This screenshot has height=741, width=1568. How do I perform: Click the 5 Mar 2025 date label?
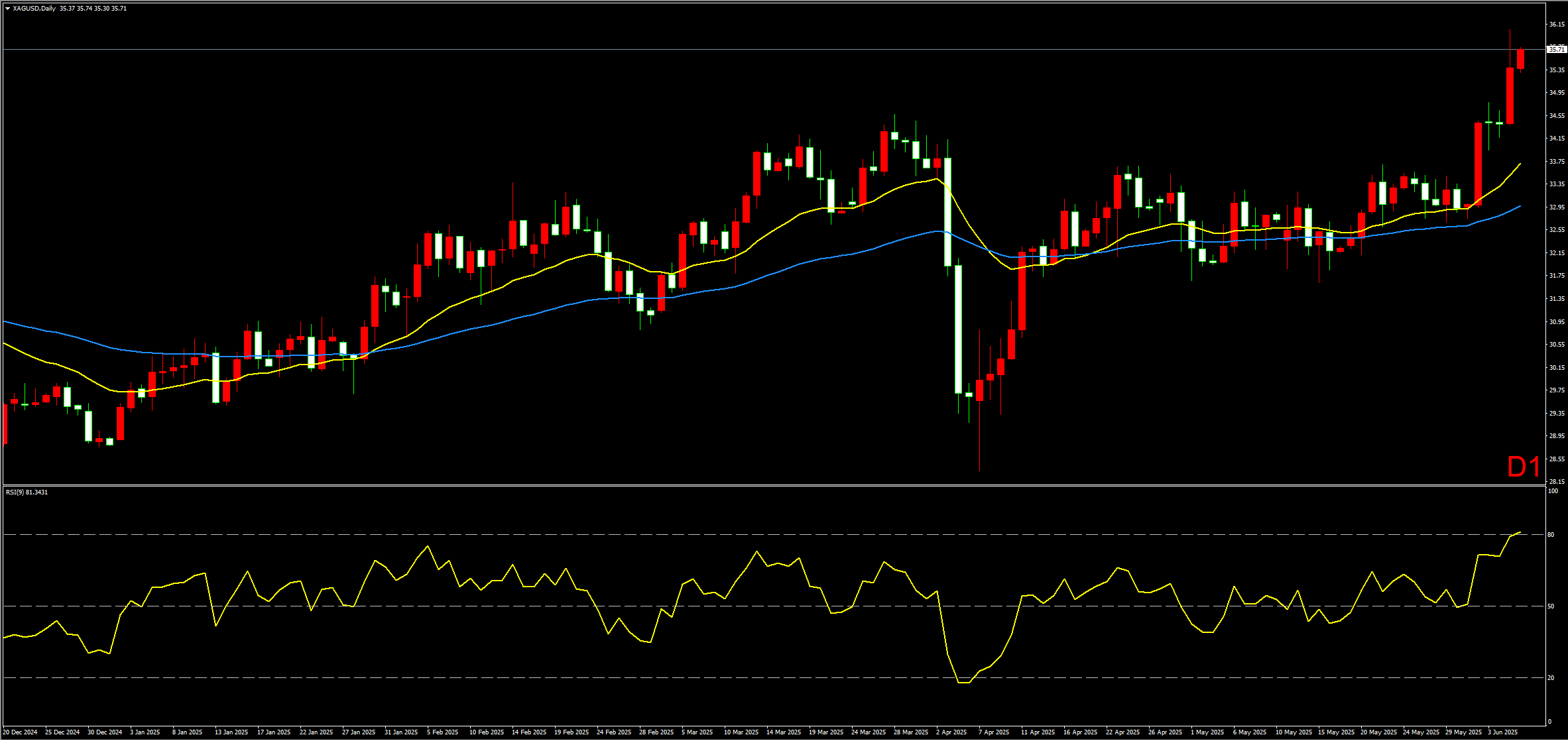[697, 732]
